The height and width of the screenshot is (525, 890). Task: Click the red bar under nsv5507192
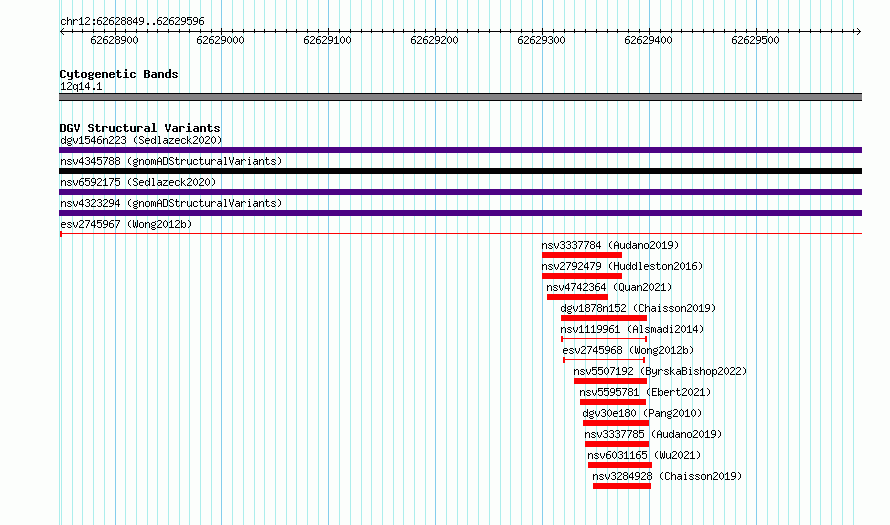[x=610, y=381]
